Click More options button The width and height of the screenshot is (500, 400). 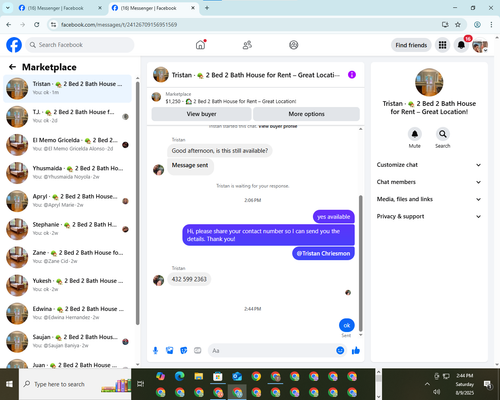[x=306, y=114]
